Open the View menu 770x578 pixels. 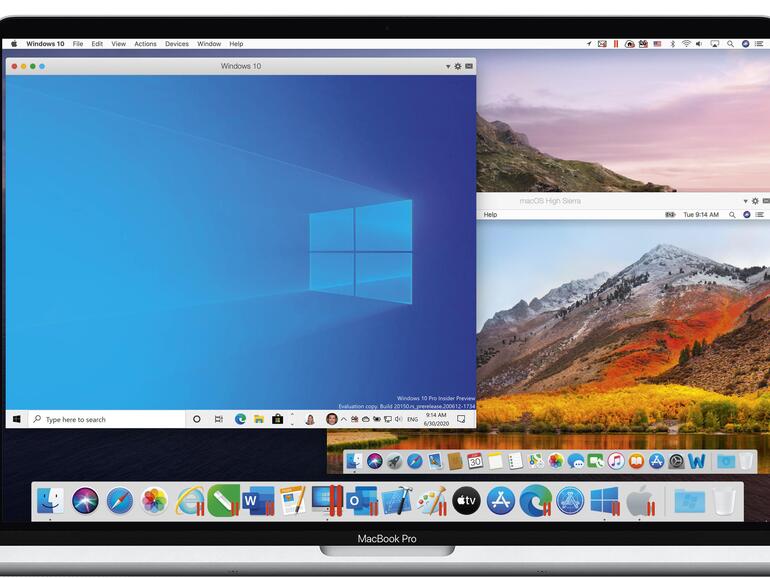(x=118, y=44)
